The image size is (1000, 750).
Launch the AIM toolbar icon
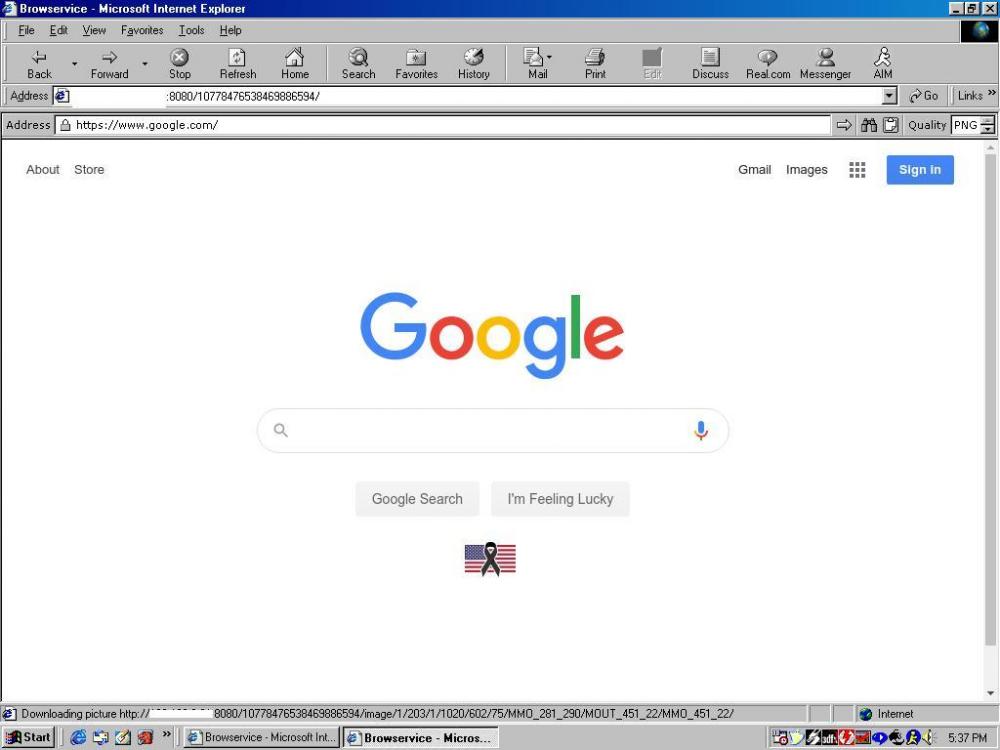[883, 64]
